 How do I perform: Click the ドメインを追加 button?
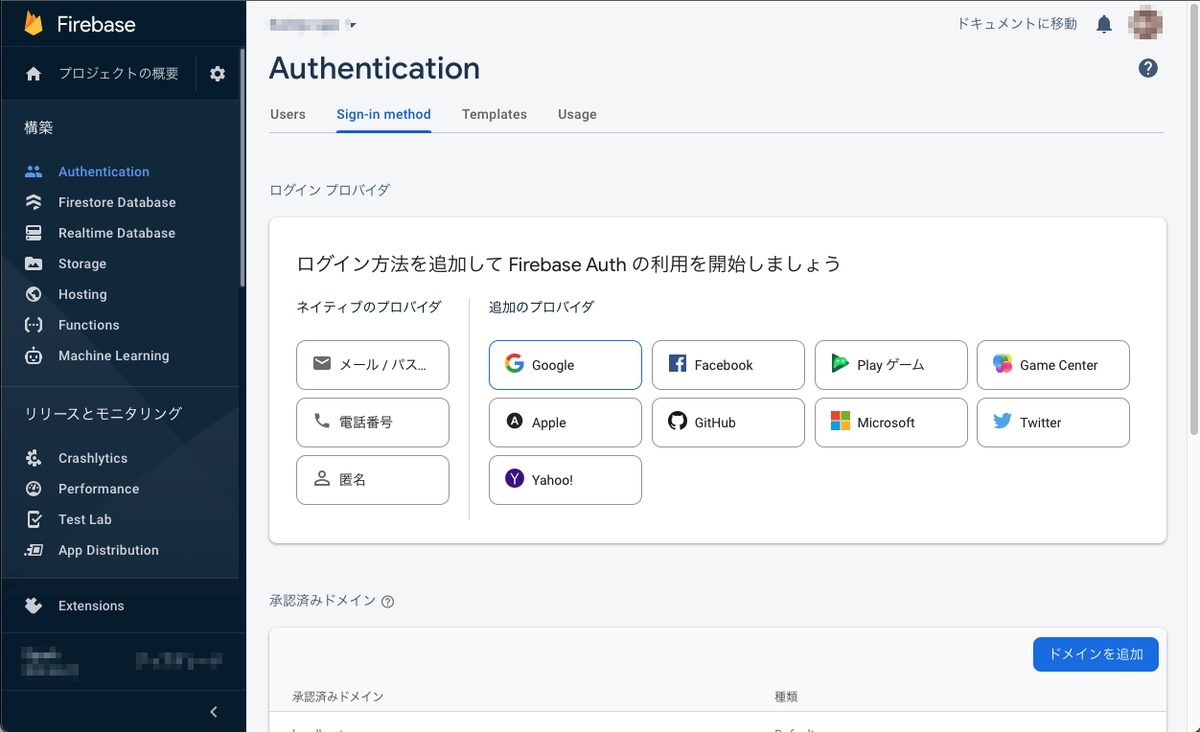point(1095,654)
